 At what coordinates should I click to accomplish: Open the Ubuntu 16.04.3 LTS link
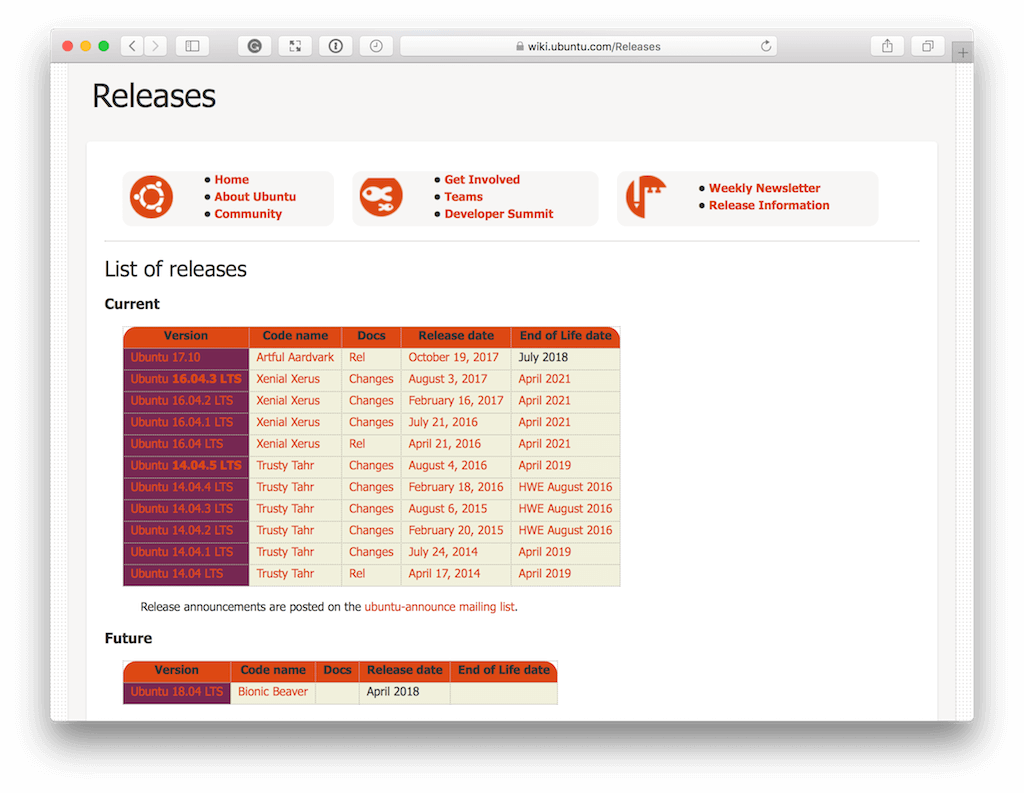coord(186,379)
